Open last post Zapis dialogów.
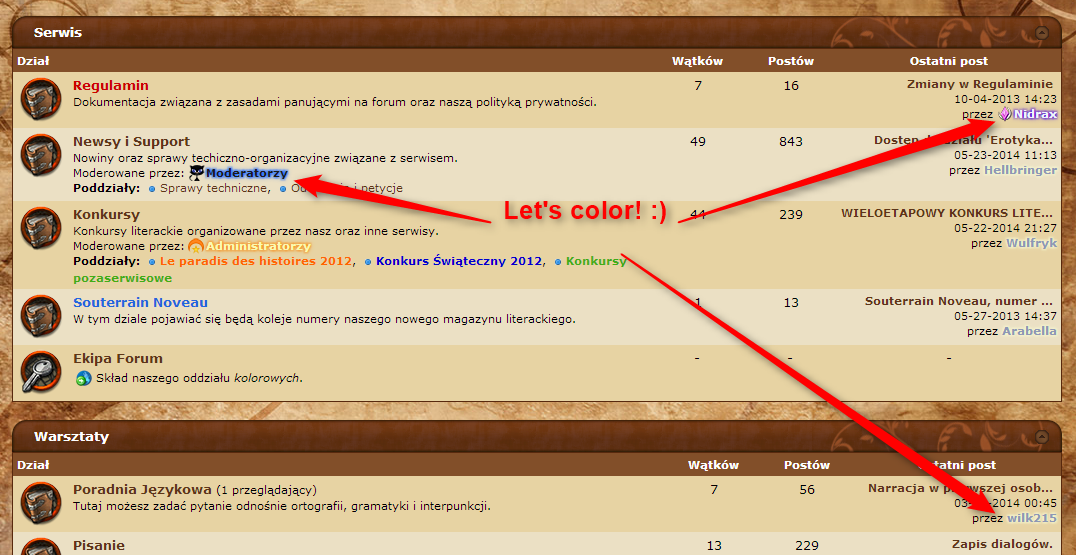Screen dimensions: 1076x555 coord(1004,545)
